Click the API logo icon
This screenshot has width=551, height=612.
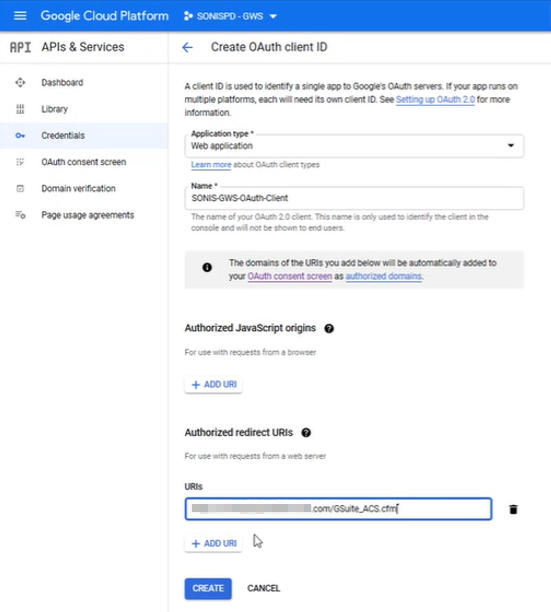tap(20, 47)
